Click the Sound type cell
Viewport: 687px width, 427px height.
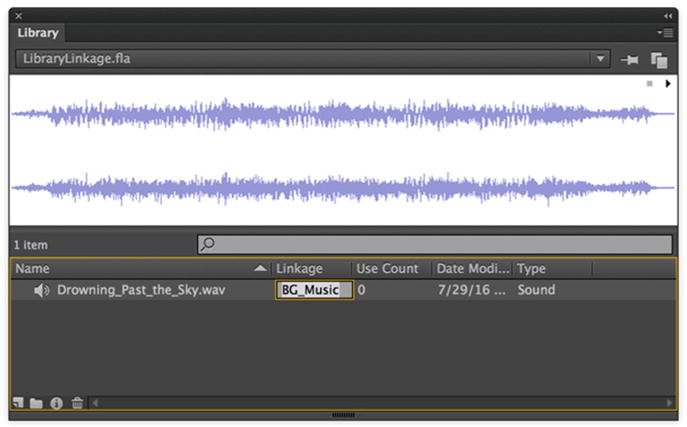536,290
